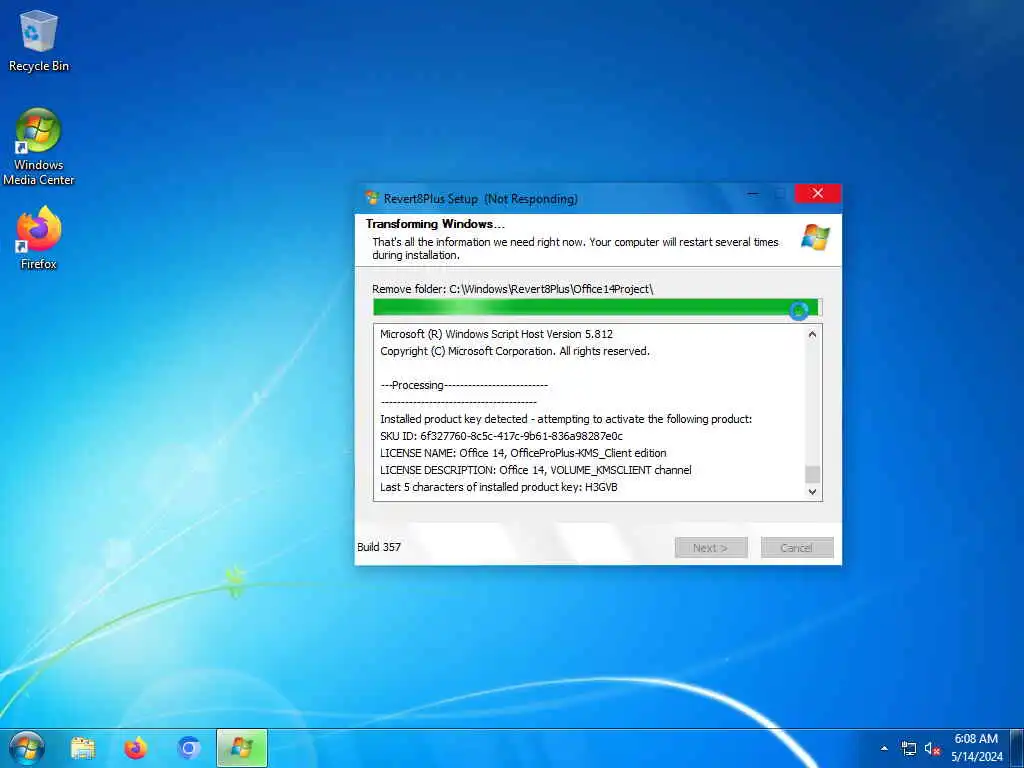
Task: Click the ---Processing--- log line
Action: (x=464, y=385)
